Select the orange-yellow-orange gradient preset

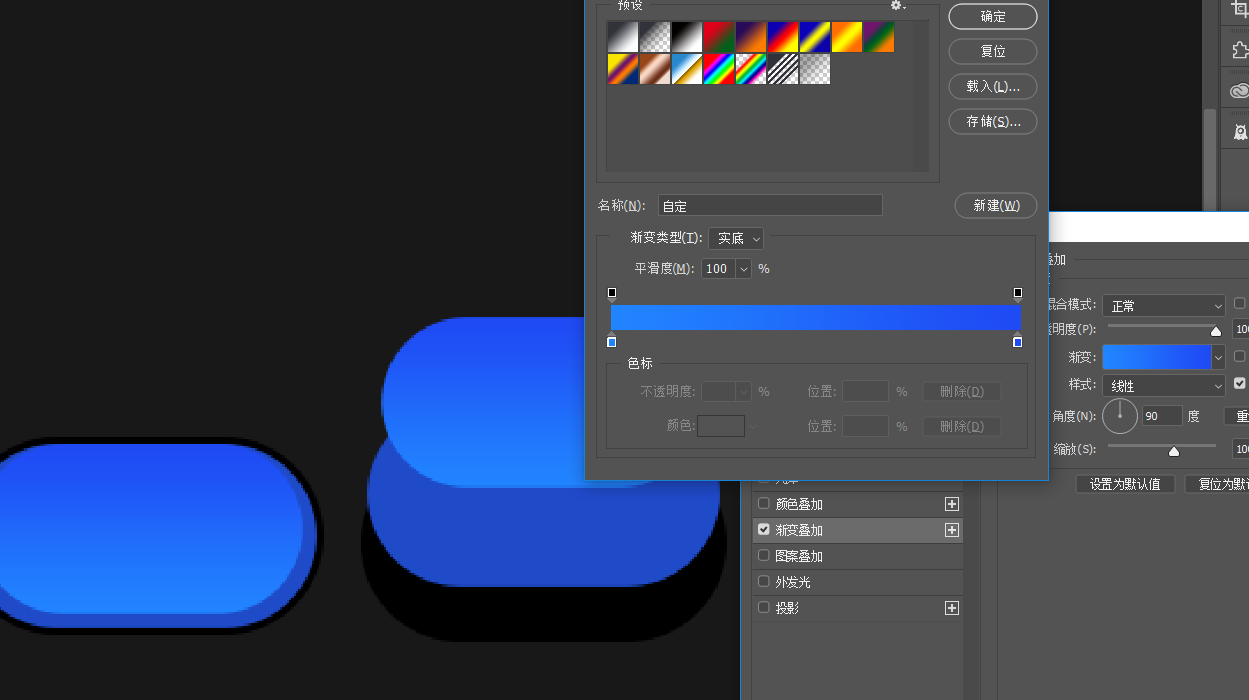click(847, 37)
